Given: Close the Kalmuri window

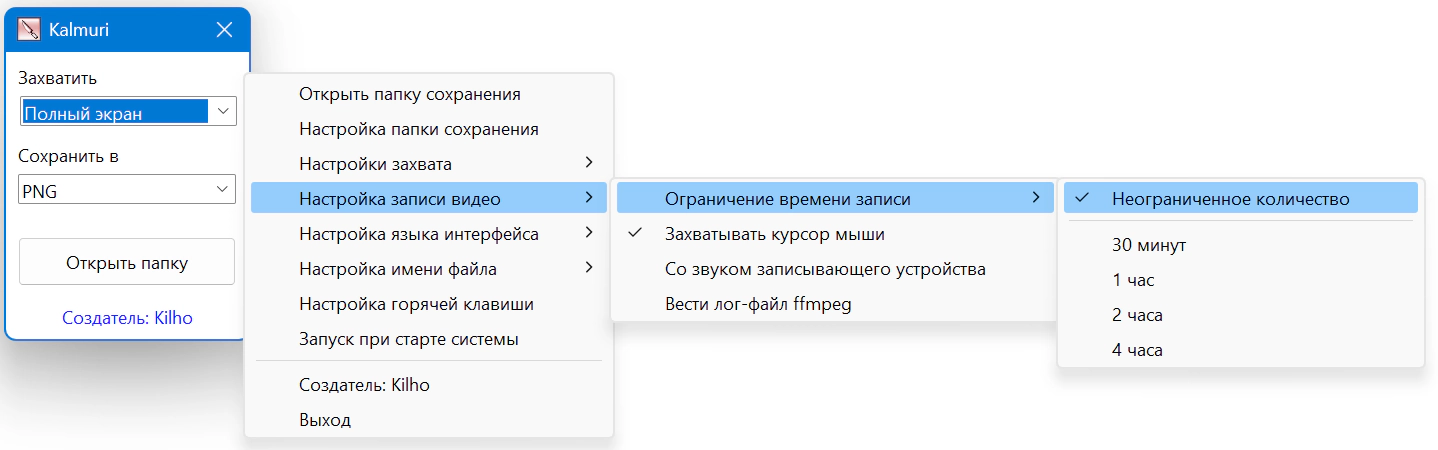Looking at the screenshot, I should coord(224,30).
